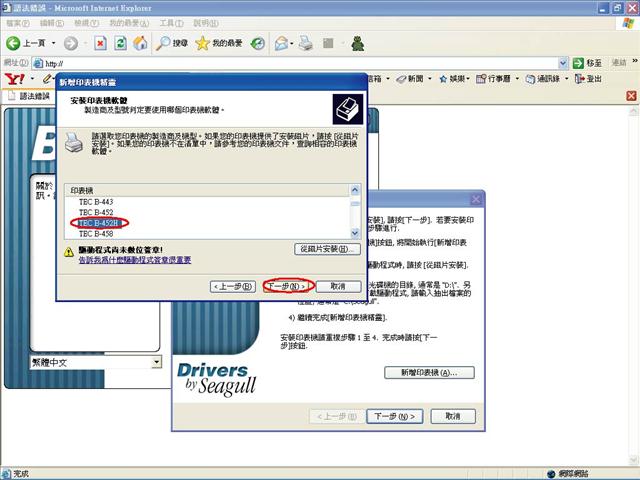The image size is (640, 480).
Task: Close the tab bar via the red X icon
Action: (x=631, y=96)
